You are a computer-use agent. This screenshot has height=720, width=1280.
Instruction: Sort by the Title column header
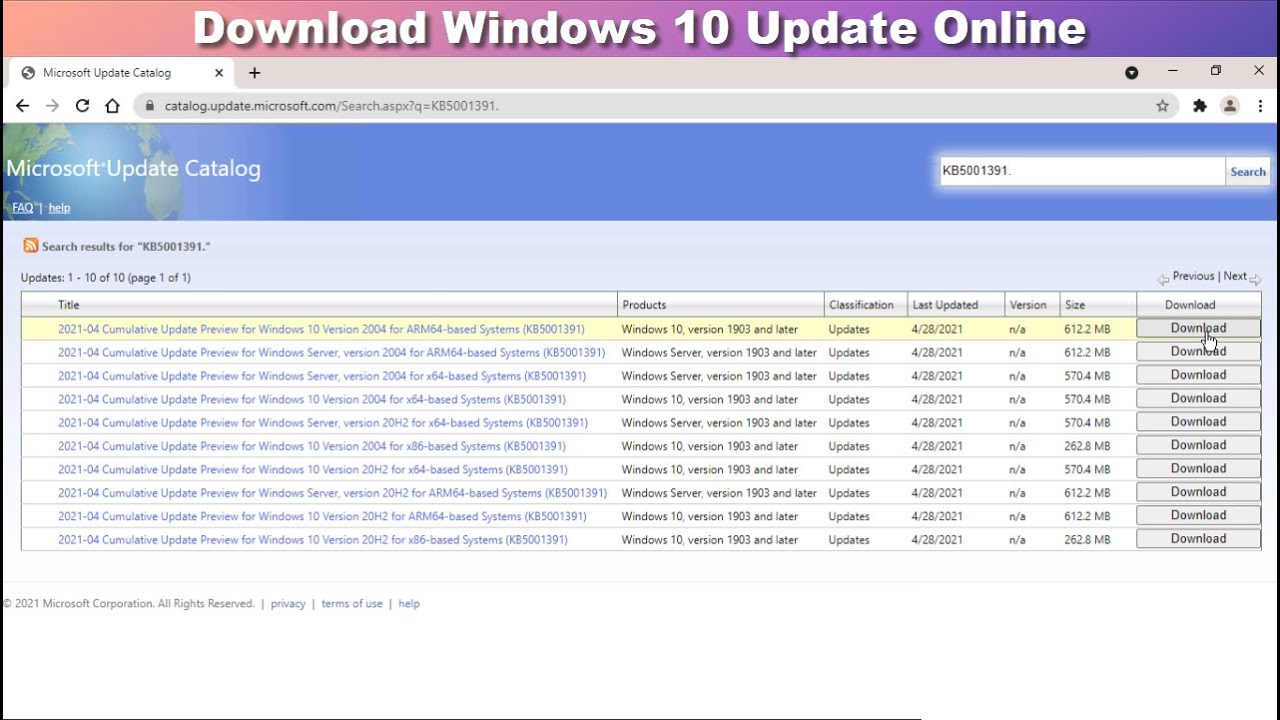68,305
